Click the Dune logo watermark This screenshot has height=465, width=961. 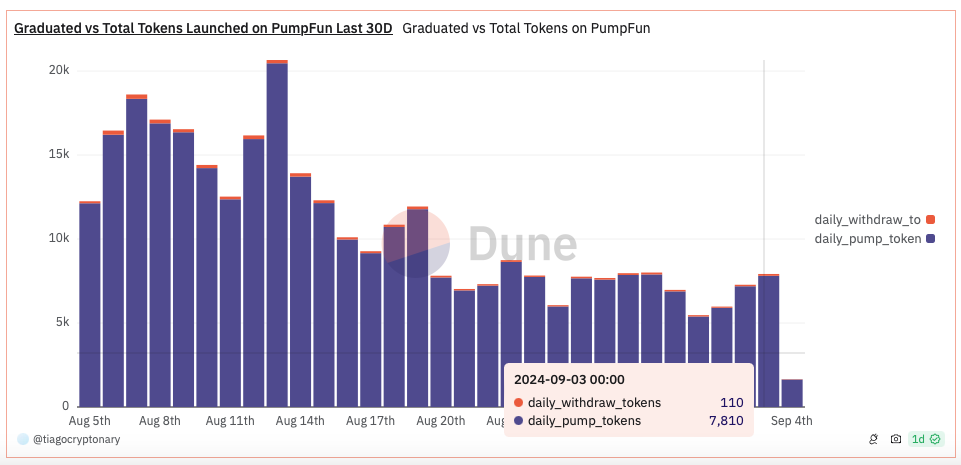480,244
